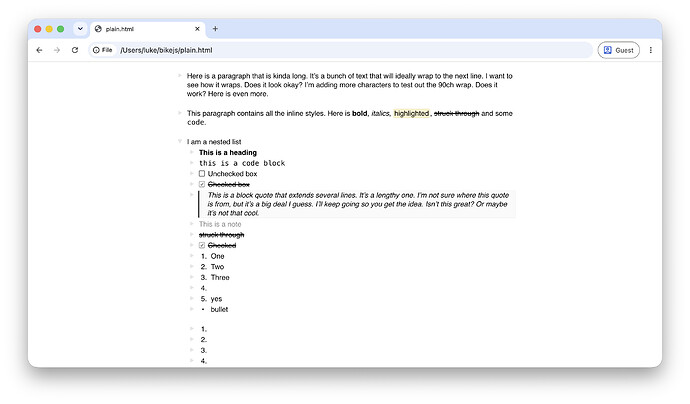Click the 'struck through' list row text
The width and height of the screenshot is (690, 404).
221,235
